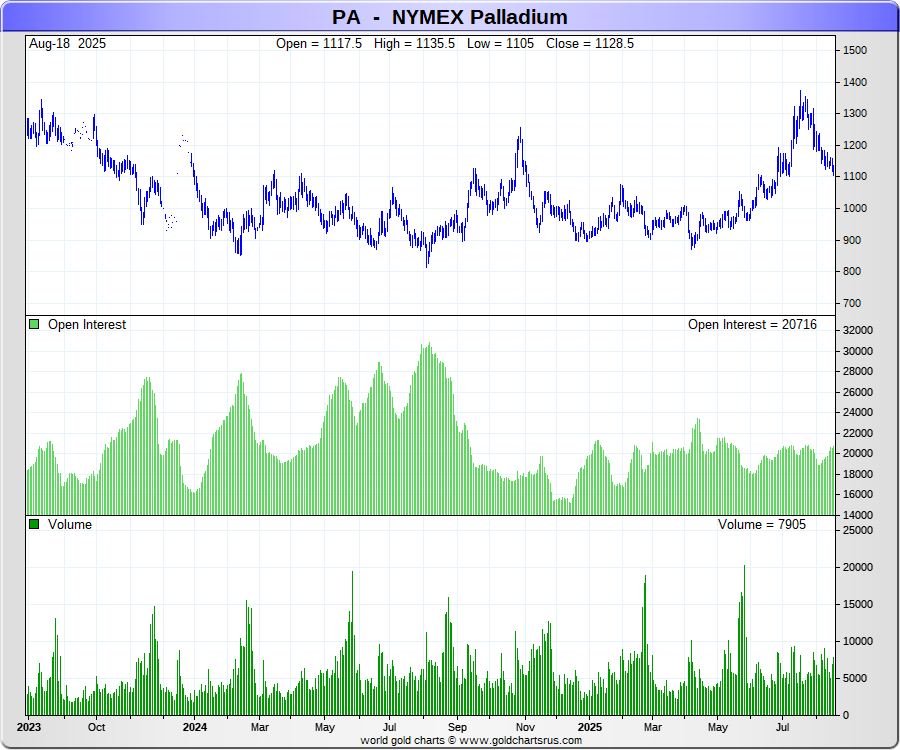Click the goldchartsrus.com copyright text
Image resolution: width=900 pixels, height=750 pixels.
tap(471, 740)
